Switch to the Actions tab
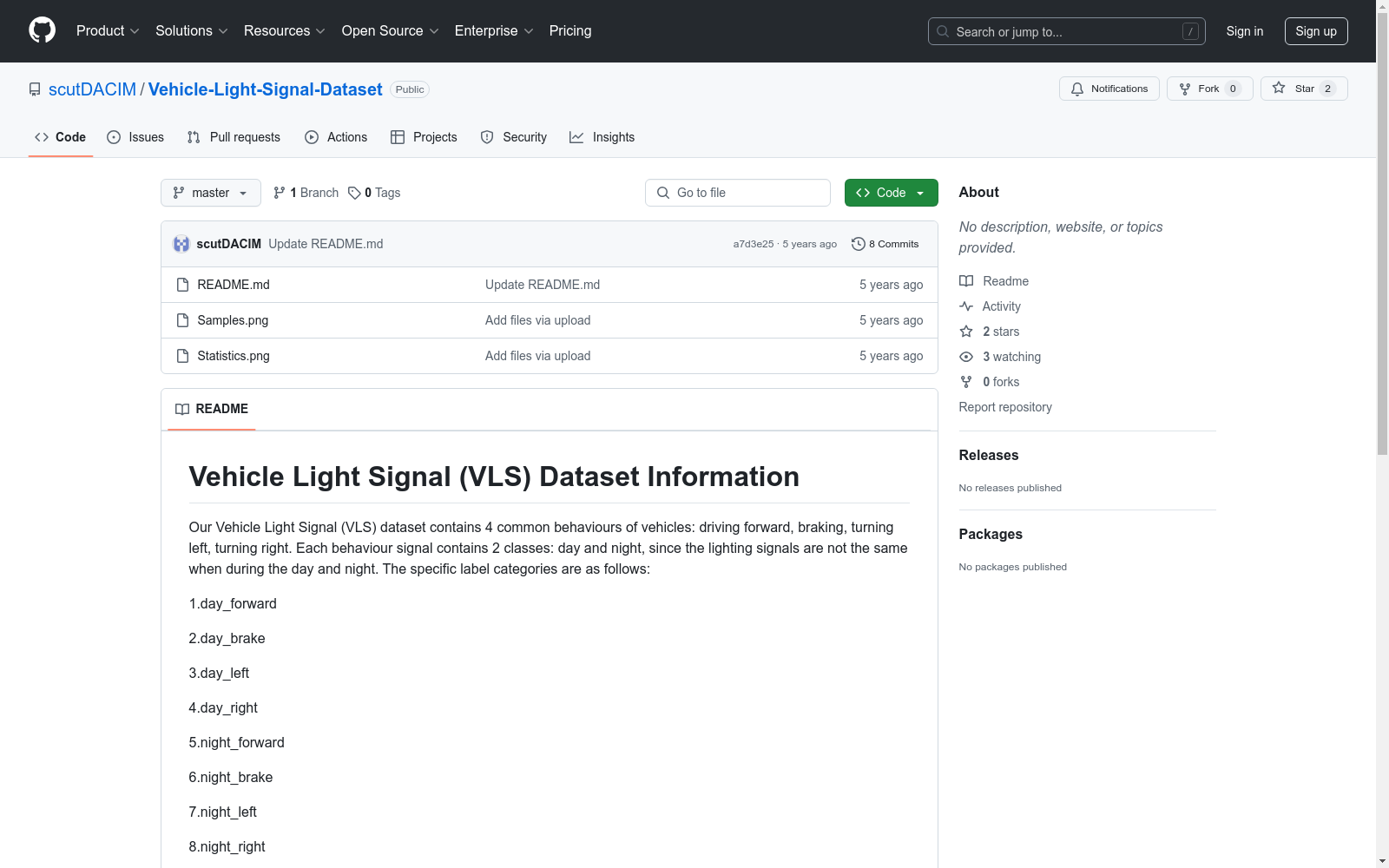The image size is (1389, 868). (336, 137)
